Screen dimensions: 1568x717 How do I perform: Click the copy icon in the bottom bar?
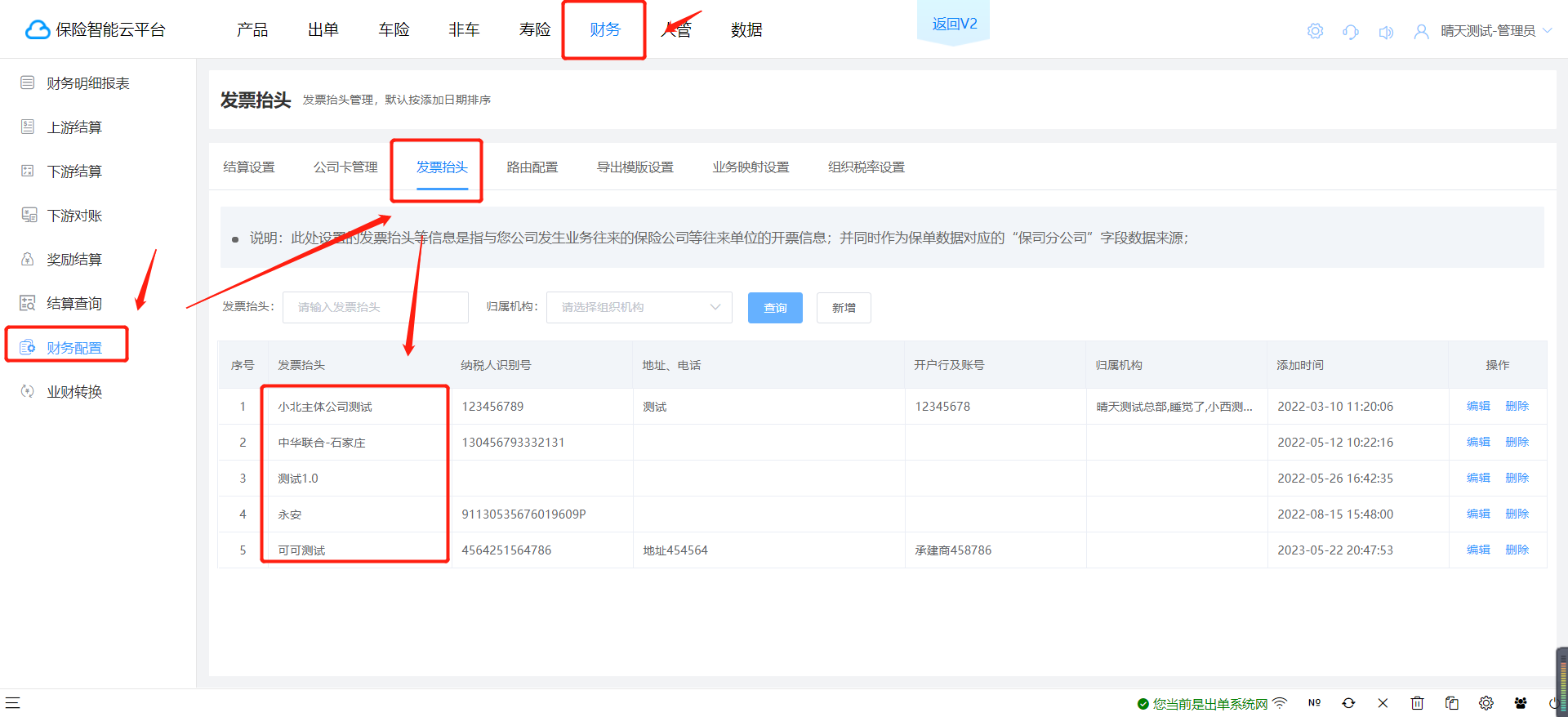tap(1451, 702)
